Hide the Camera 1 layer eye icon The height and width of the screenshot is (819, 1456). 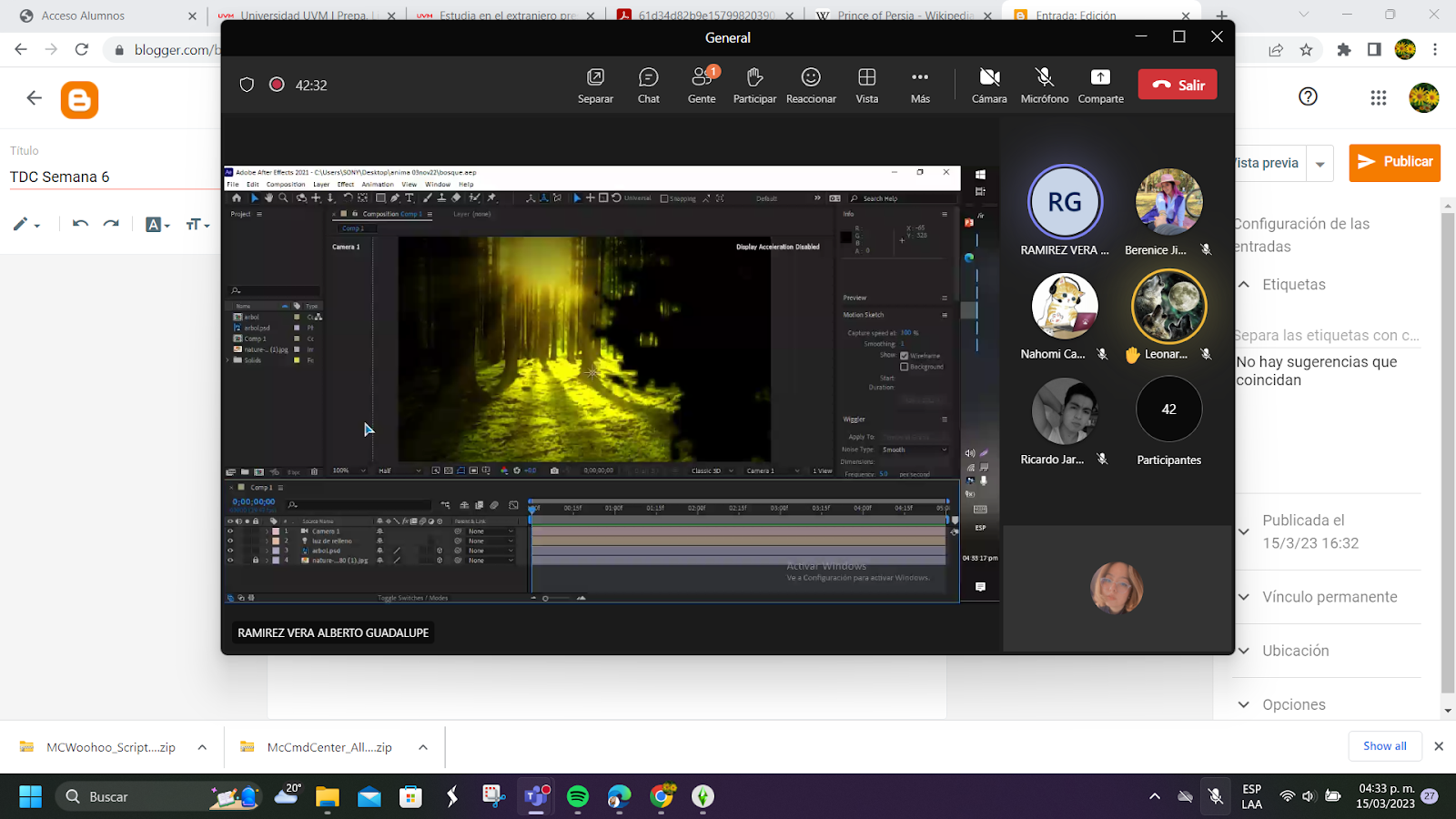(x=230, y=531)
